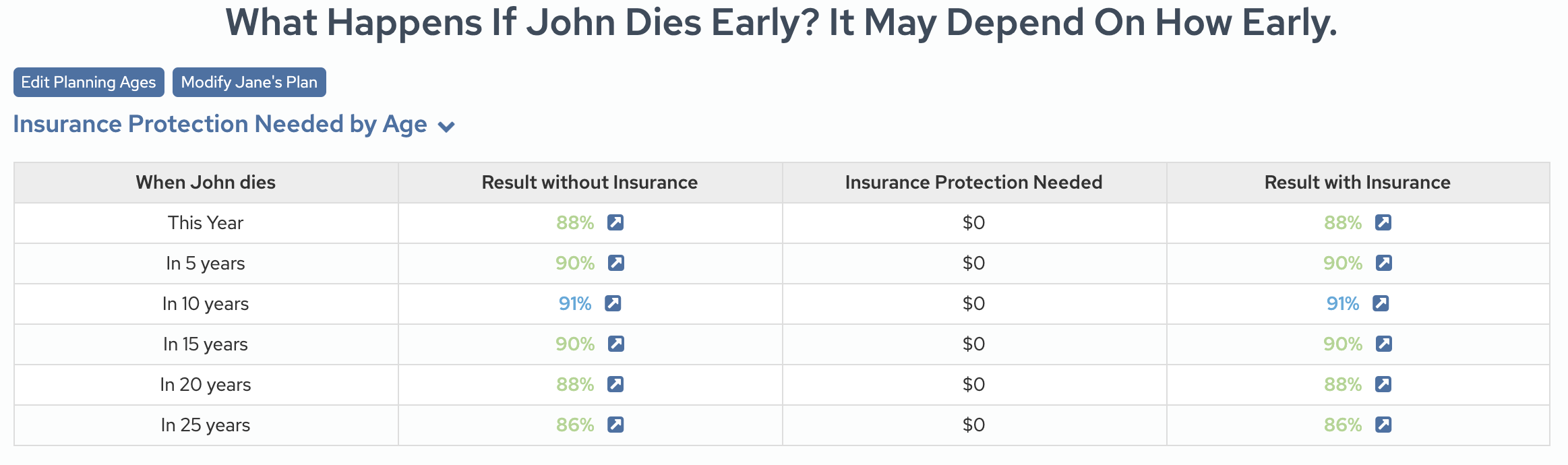Open This Year result with insurance details
The height and width of the screenshot is (465, 1568).
click(1383, 222)
